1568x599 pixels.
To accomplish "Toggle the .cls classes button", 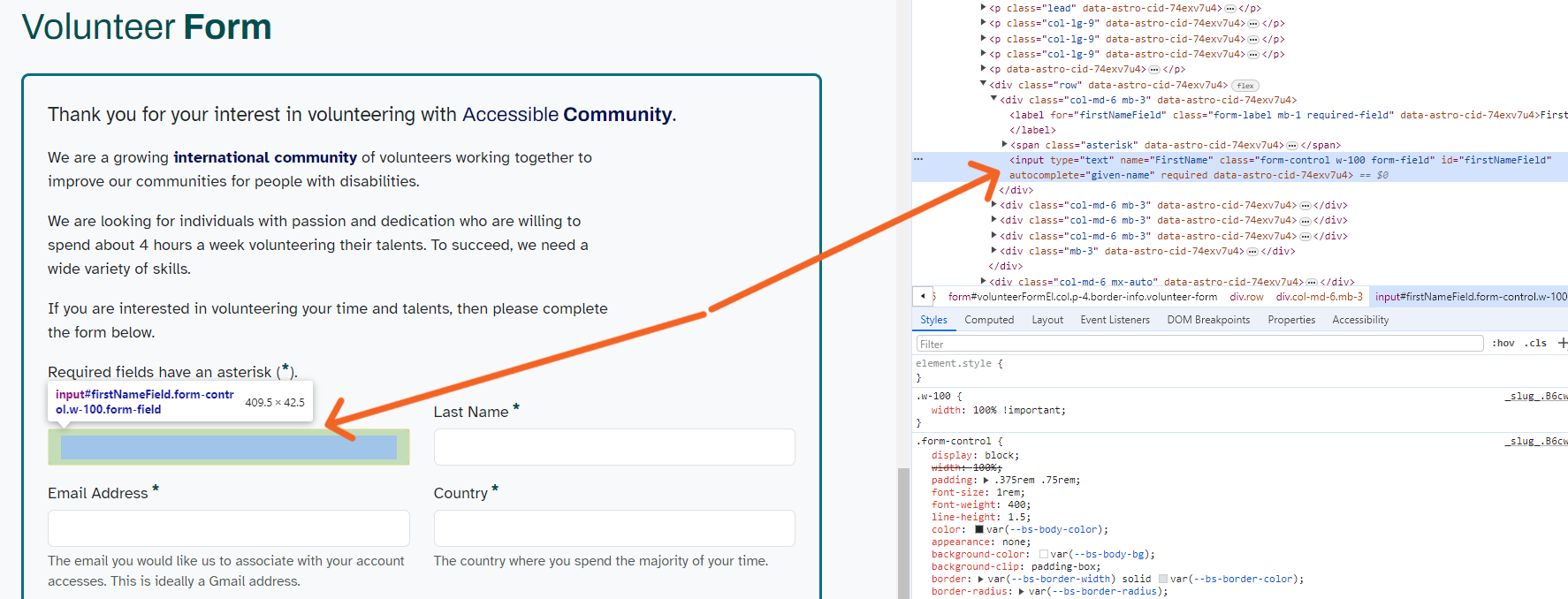I will point(1535,343).
